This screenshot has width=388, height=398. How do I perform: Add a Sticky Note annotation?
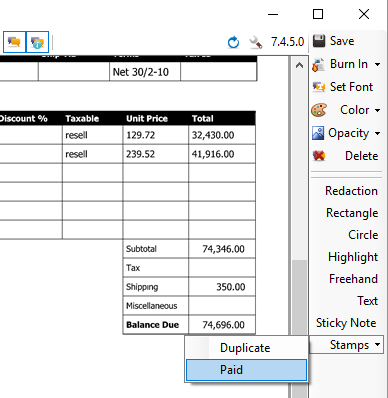pos(346,323)
